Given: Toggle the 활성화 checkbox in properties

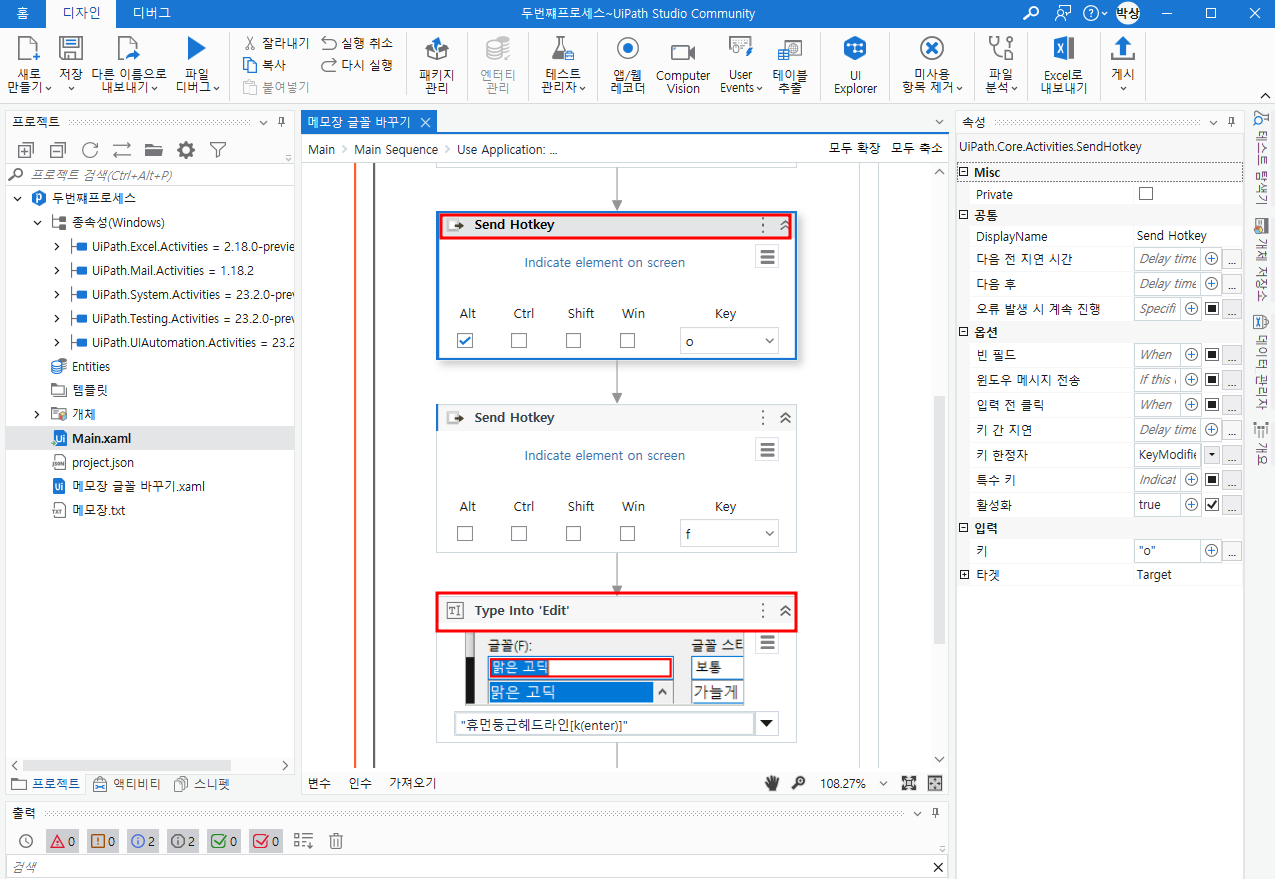Looking at the screenshot, I should point(1212,505).
